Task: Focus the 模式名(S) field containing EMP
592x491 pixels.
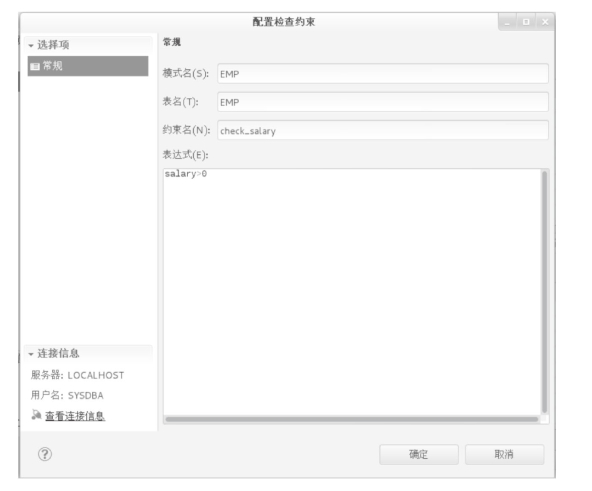Action: pos(383,74)
